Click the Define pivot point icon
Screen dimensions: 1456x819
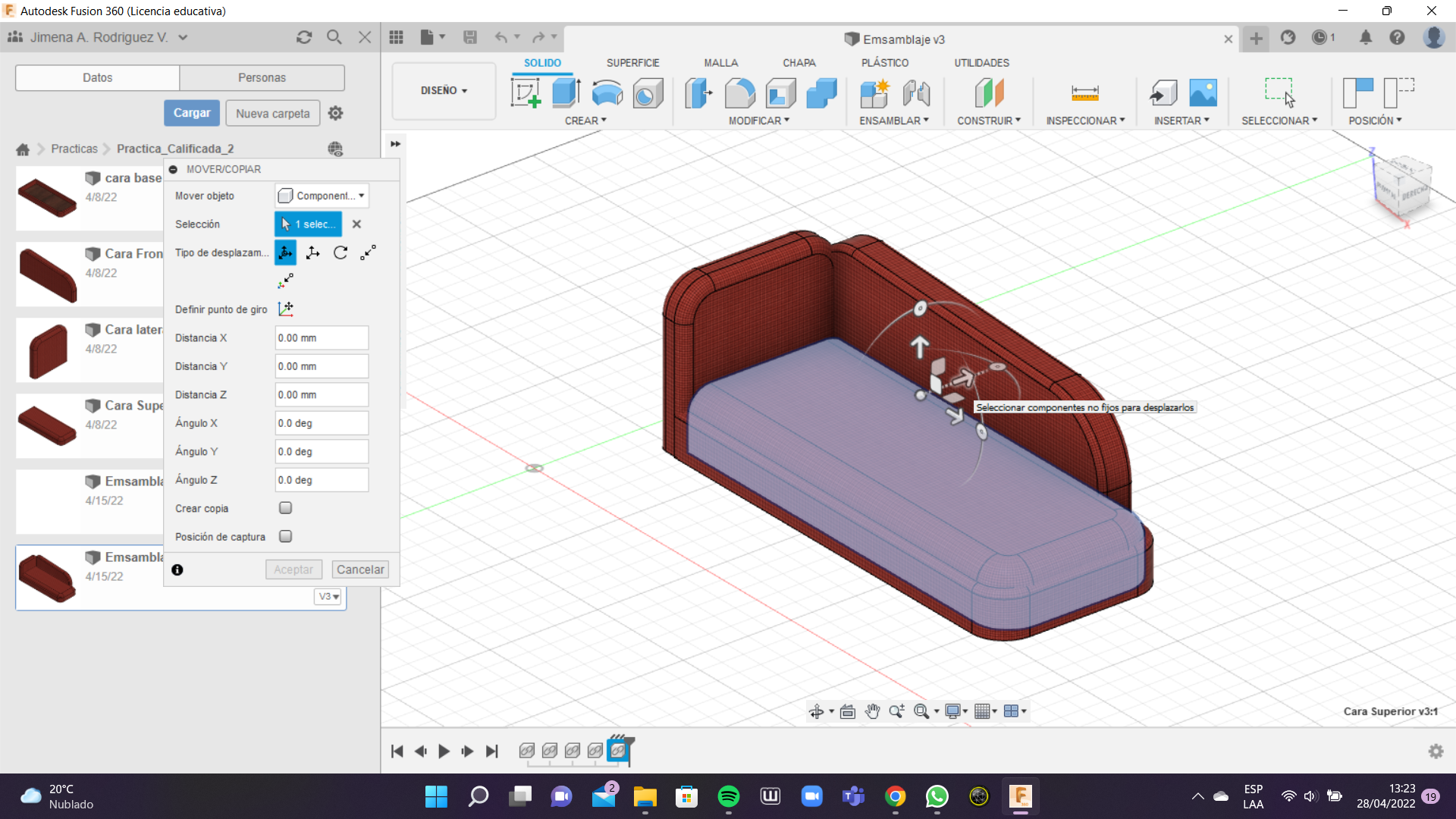(x=286, y=309)
